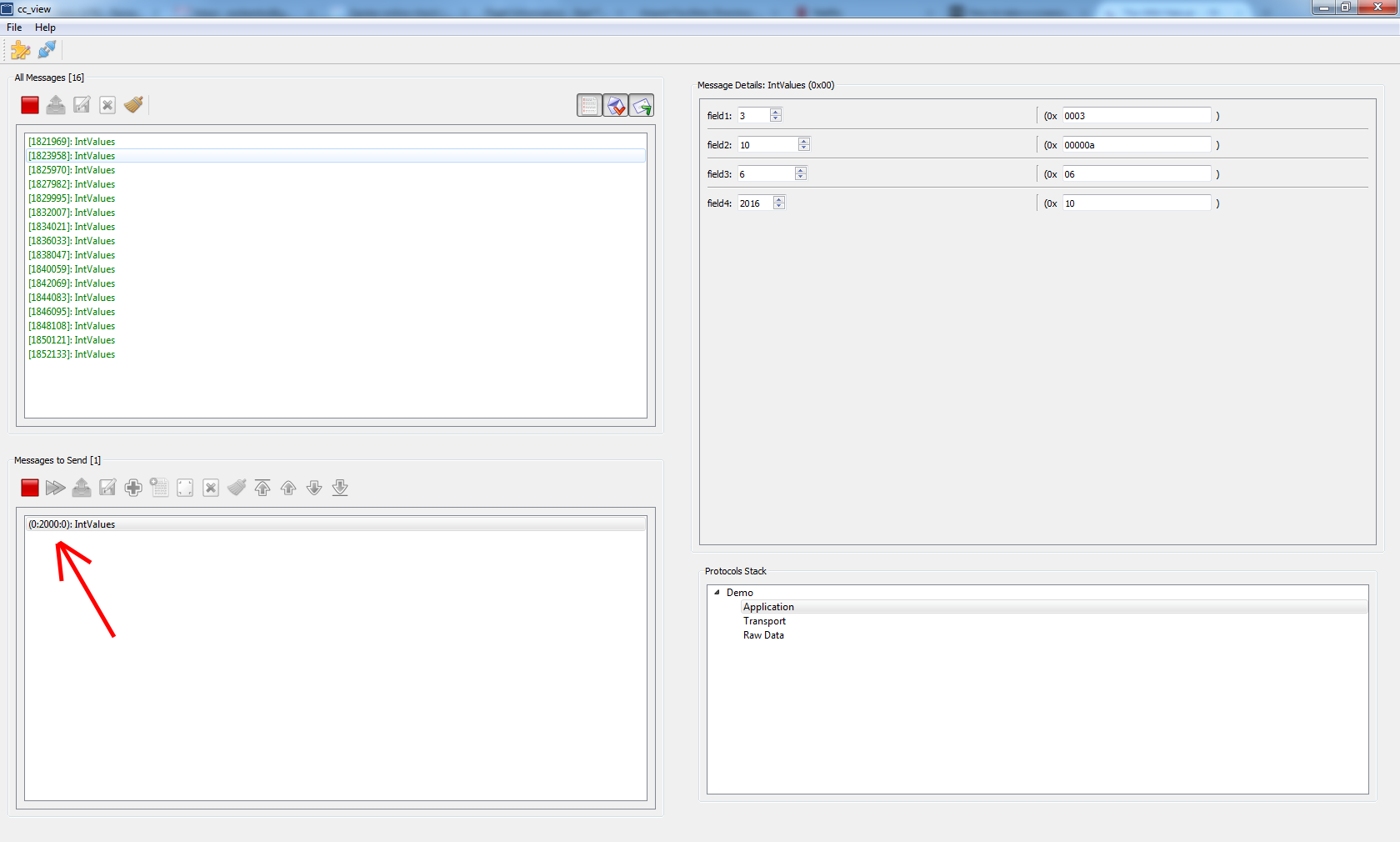The width and height of the screenshot is (1400, 842).
Task: Collapse the Demo protocol tree node
Action: 717,593
